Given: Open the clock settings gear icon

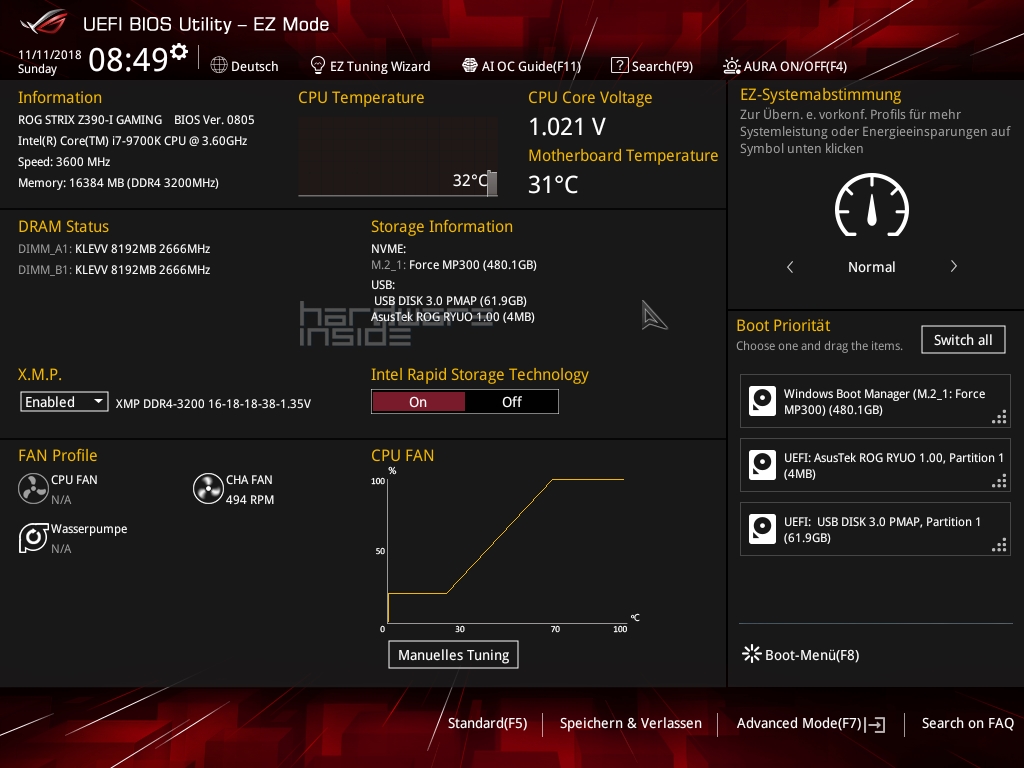Looking at the screenshot, I should coord(179,52).
